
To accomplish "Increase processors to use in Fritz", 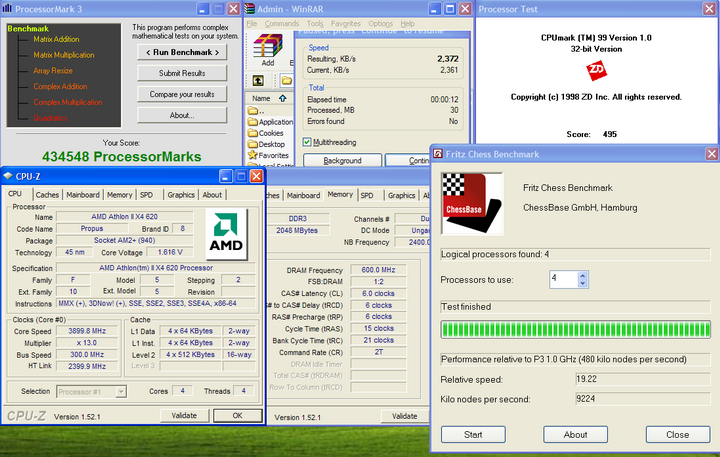I will pyautogui.click(x=582, y=276).
